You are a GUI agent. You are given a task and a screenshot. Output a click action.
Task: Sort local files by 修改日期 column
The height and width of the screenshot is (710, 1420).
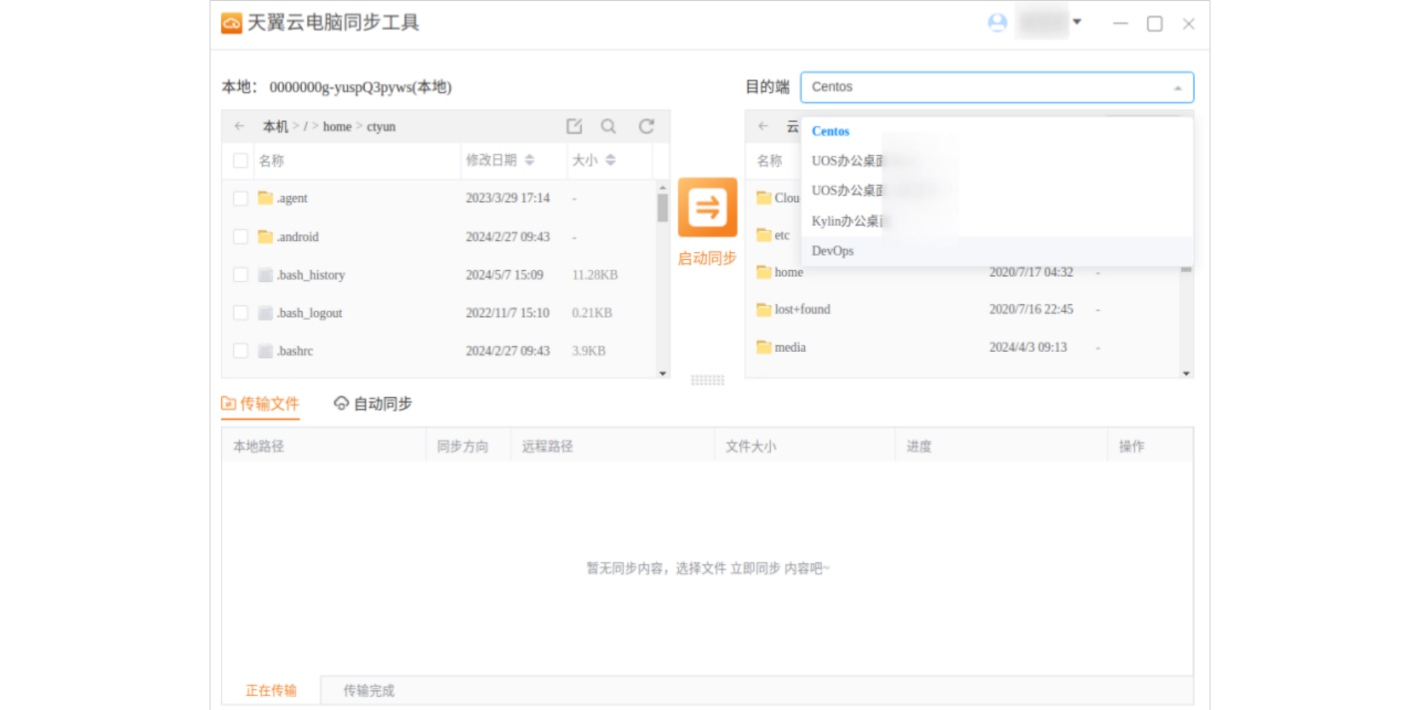coord(500,160)
